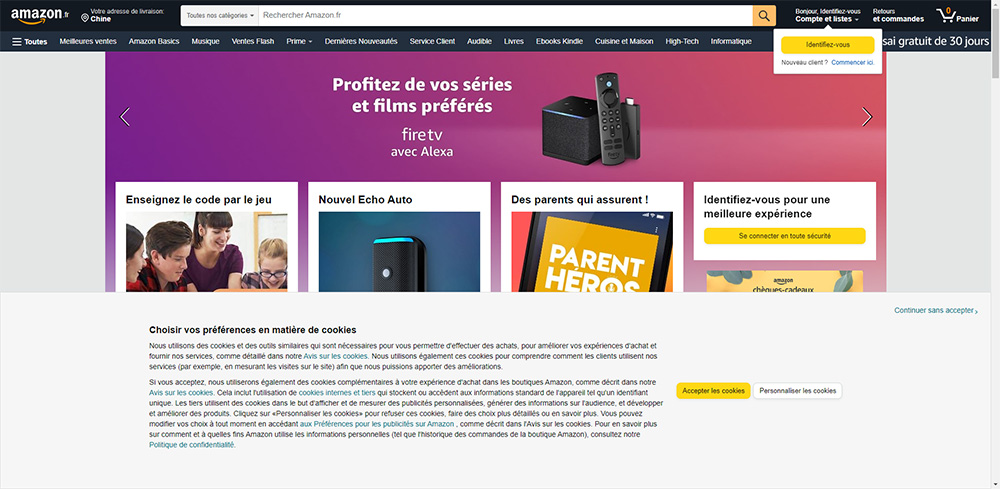Image resolution: width=1000 pixels, height=489 pixels.
Task: Advance carousel with right arrow
Action: coord(867,117)
